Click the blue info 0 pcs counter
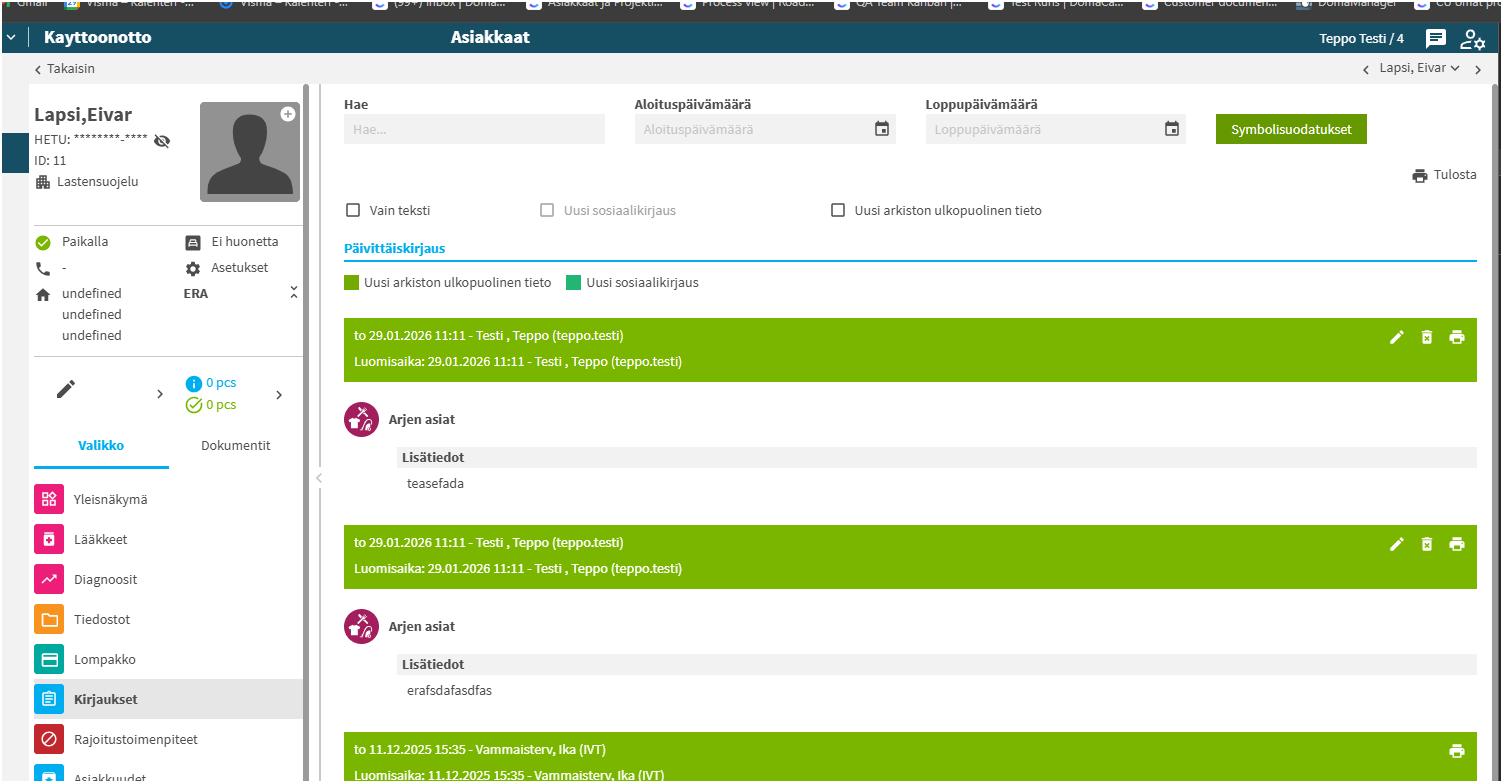The width and height of the screenshot is (1503, 783). click(x=211, y=383)
